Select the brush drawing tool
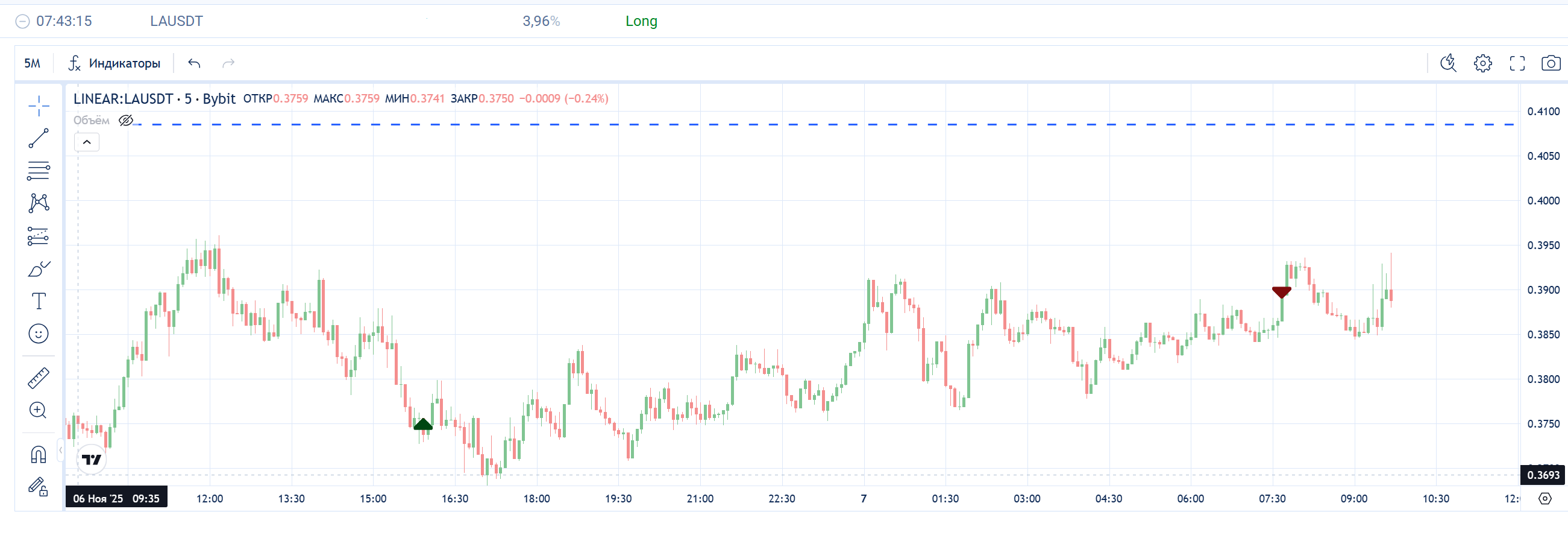The width and height of the screenshot is (1568, 535). tap(39, 269)
